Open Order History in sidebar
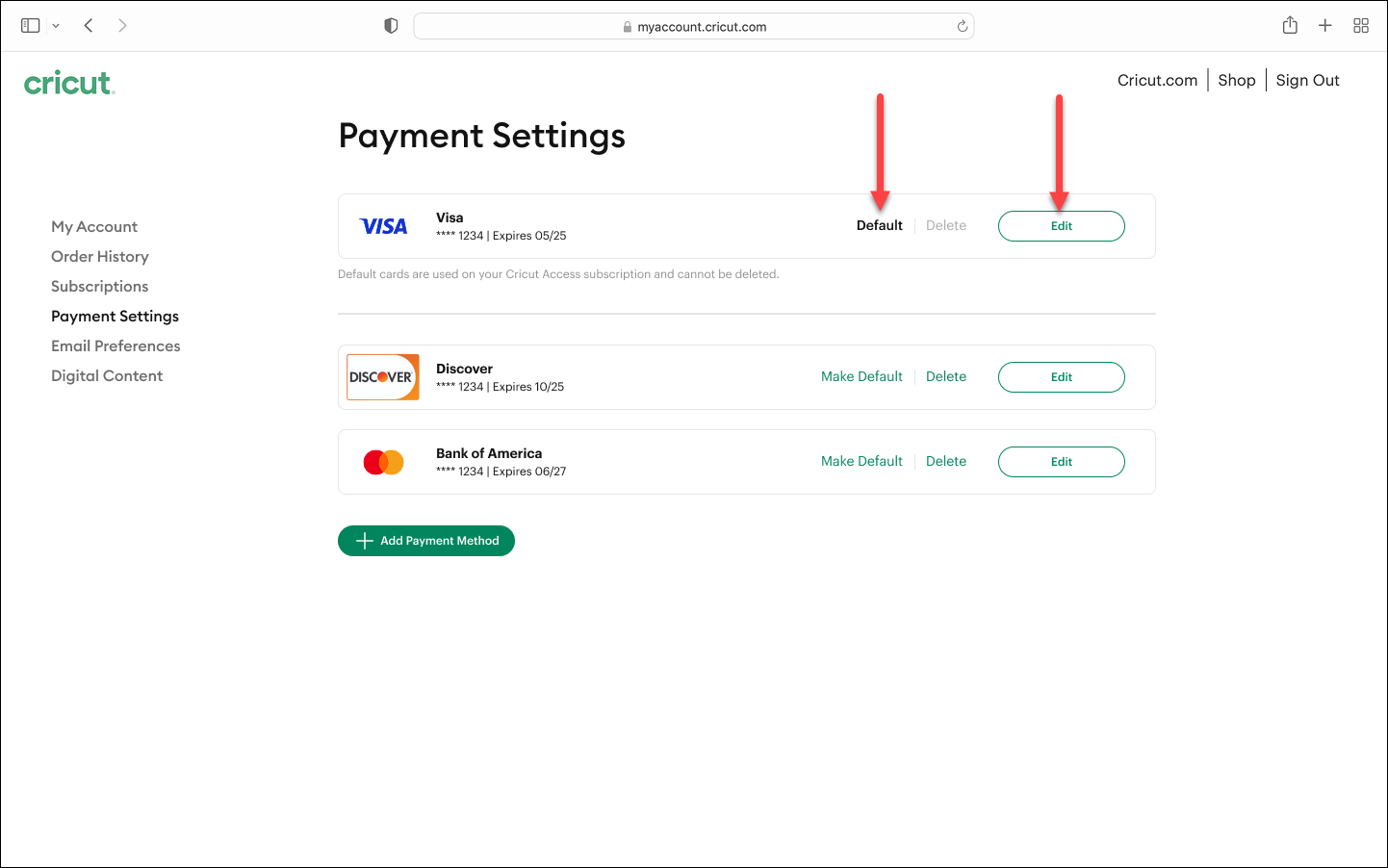This screenshot has width=1388, height=868. 100,257
